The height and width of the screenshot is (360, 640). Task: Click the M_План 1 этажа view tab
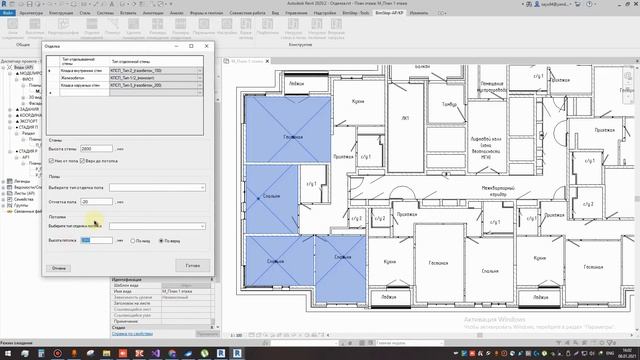click(247, 61)
